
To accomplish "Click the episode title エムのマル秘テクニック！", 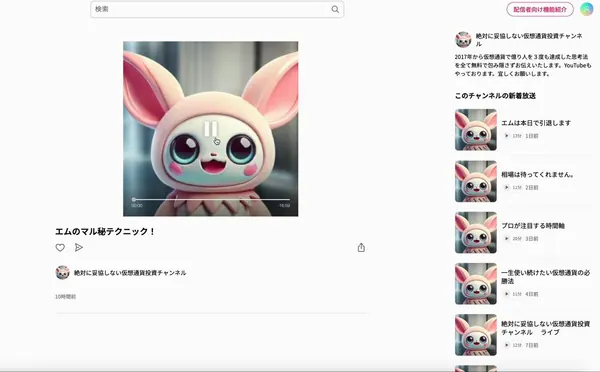I will (105, 232).
